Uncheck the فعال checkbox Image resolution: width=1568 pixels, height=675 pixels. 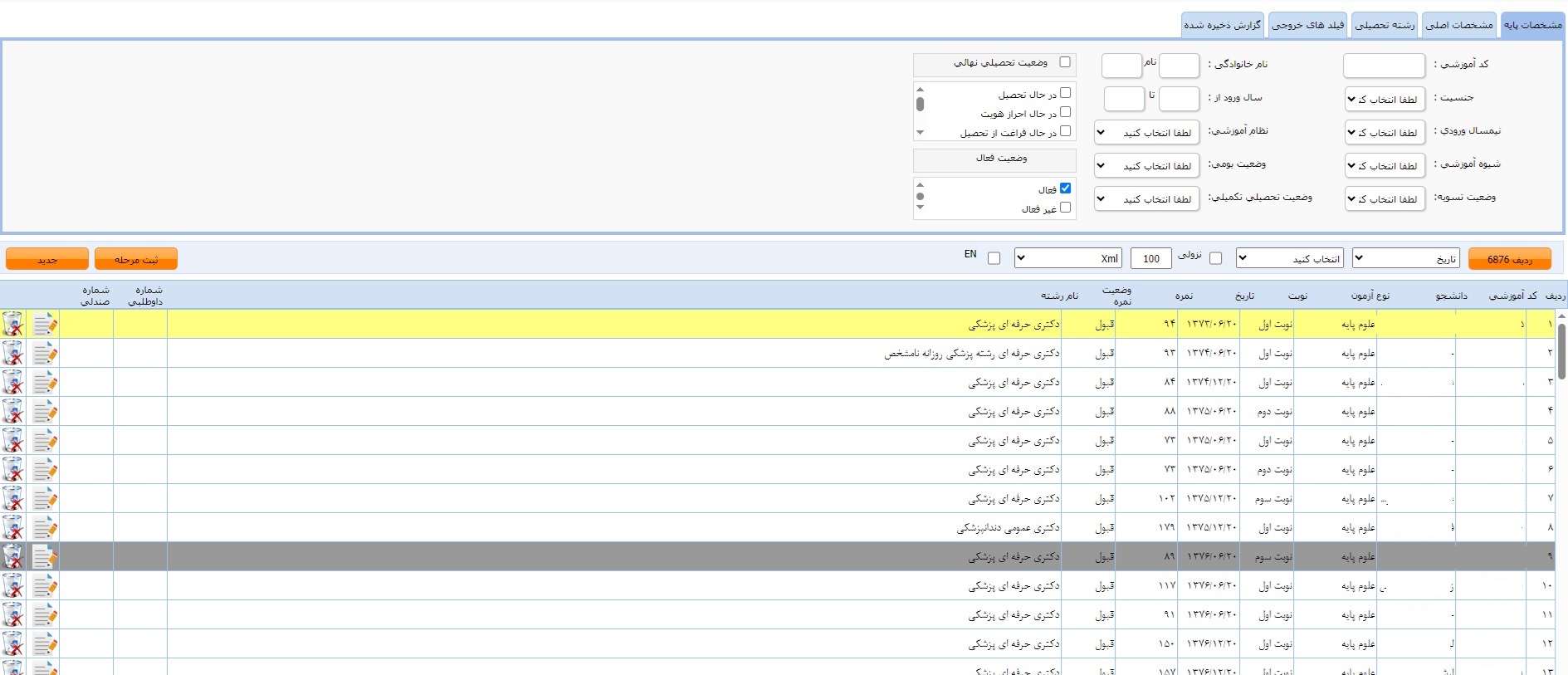(x=1065, y=188)
